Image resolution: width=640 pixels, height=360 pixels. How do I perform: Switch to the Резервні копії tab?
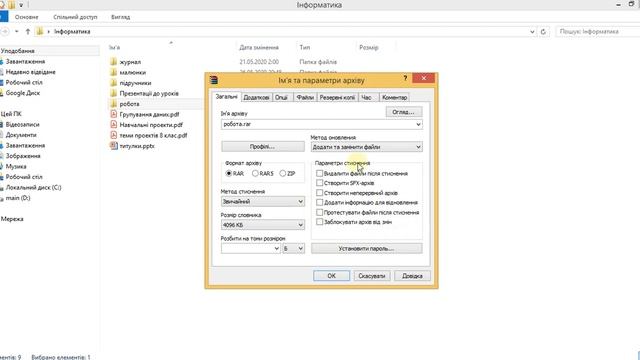(x=337, y=98)
